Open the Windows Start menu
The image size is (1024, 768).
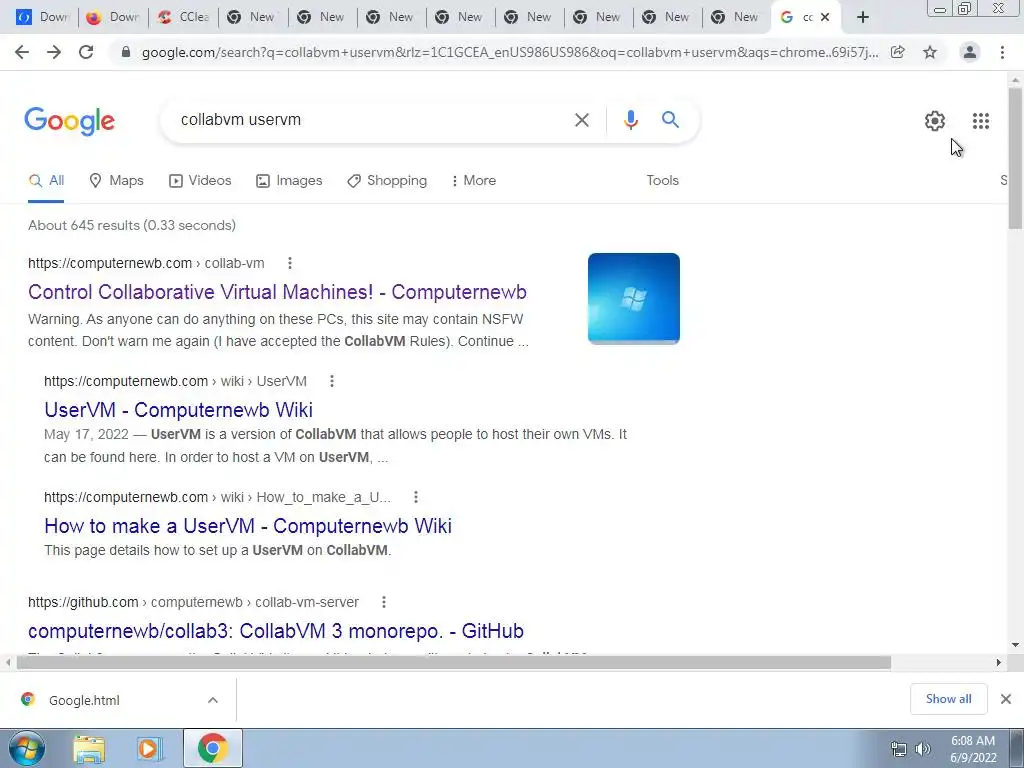26,748
